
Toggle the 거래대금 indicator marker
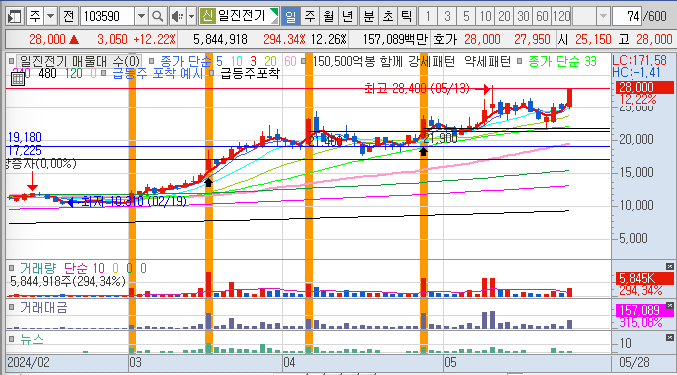(x=12, y=307)
